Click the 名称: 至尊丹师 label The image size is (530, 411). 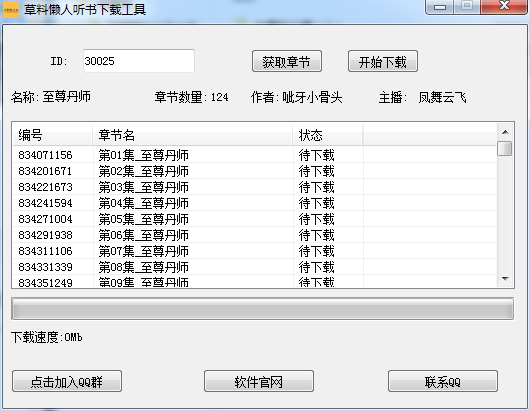[x=51, y=97]
